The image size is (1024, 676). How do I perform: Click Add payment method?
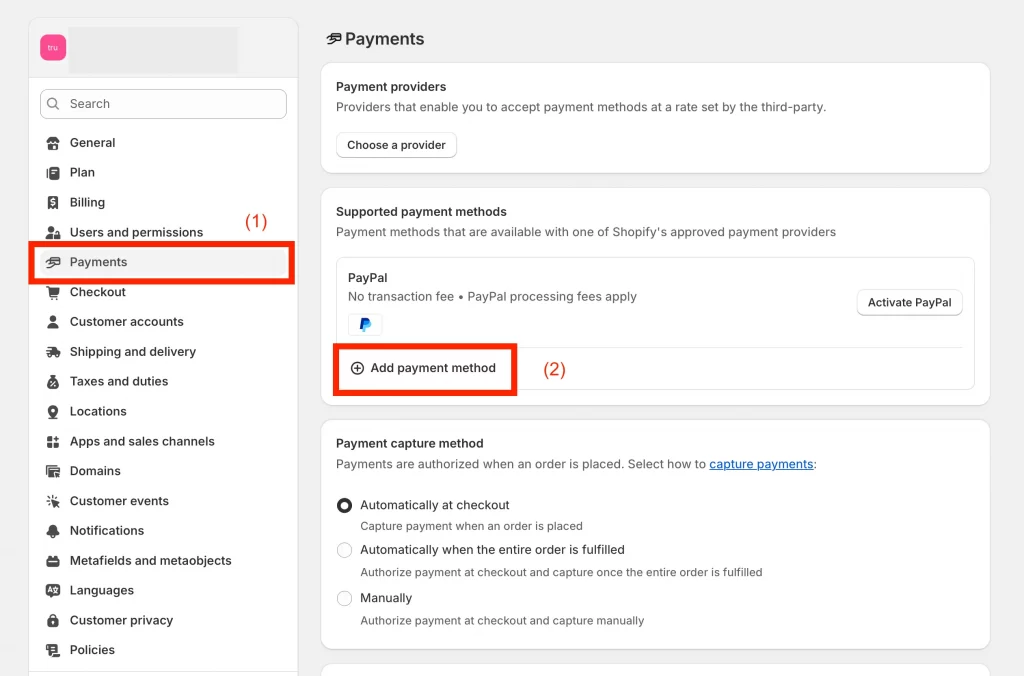click(x=423, y=368)
